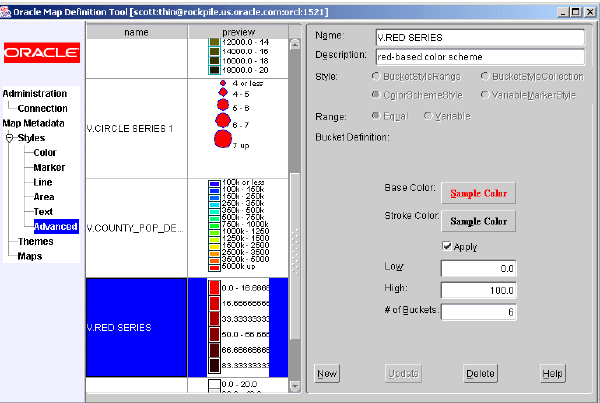
Task: Open Help
Action: click(553, 374)
